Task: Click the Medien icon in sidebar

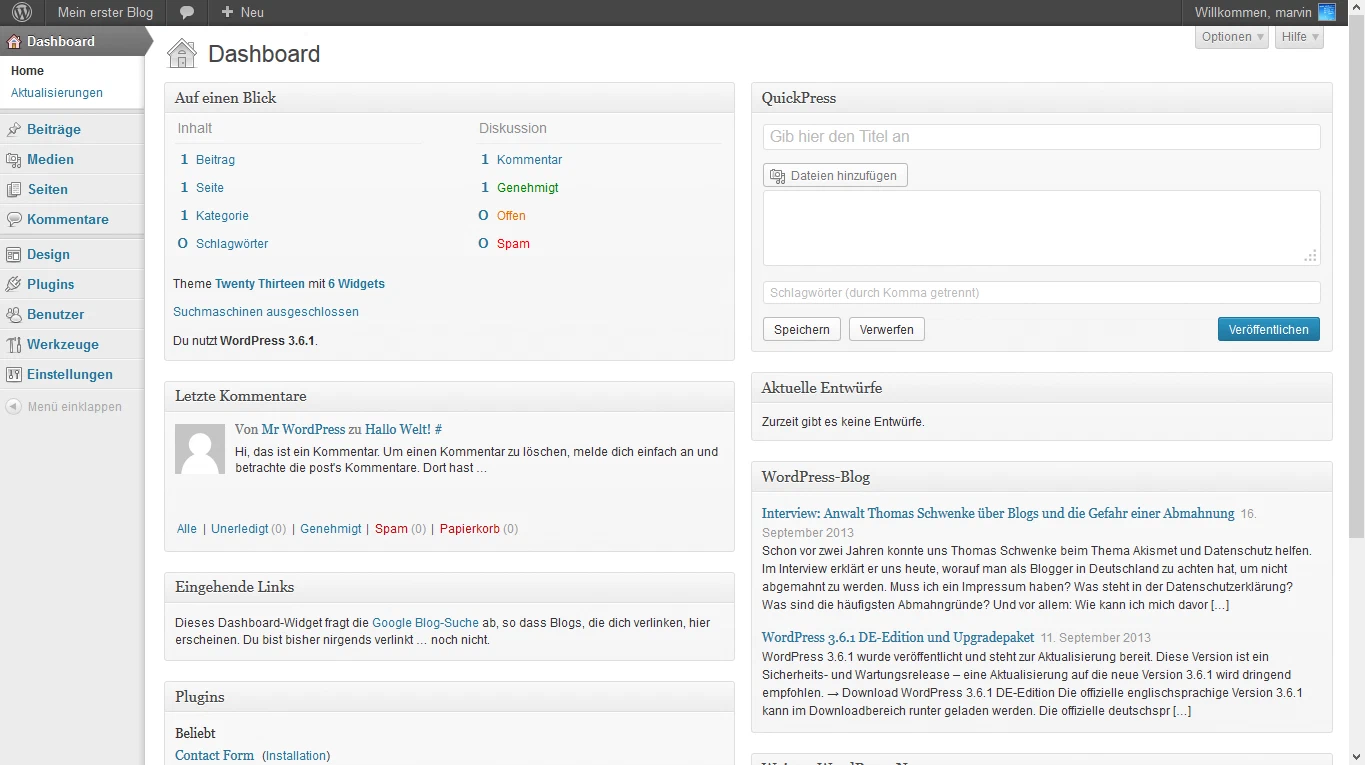Action: pyautogui.click(x=14, y=159)
